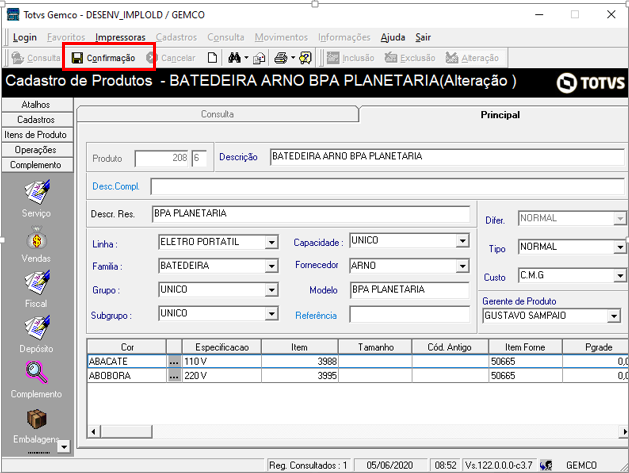Expand the Linha dropdown
Screen dimensions: 629x473
click(272, 242)
